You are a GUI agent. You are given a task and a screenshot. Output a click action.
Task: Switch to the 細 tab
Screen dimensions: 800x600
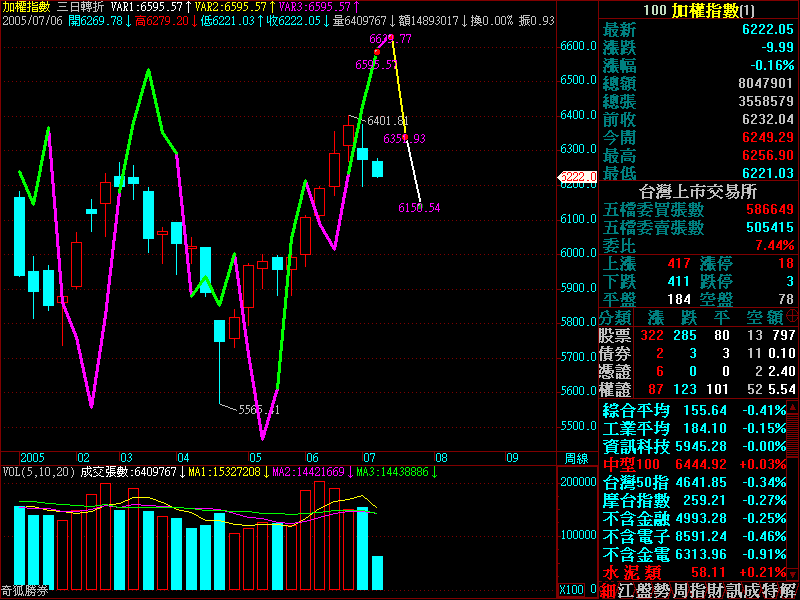coord(607,591)
